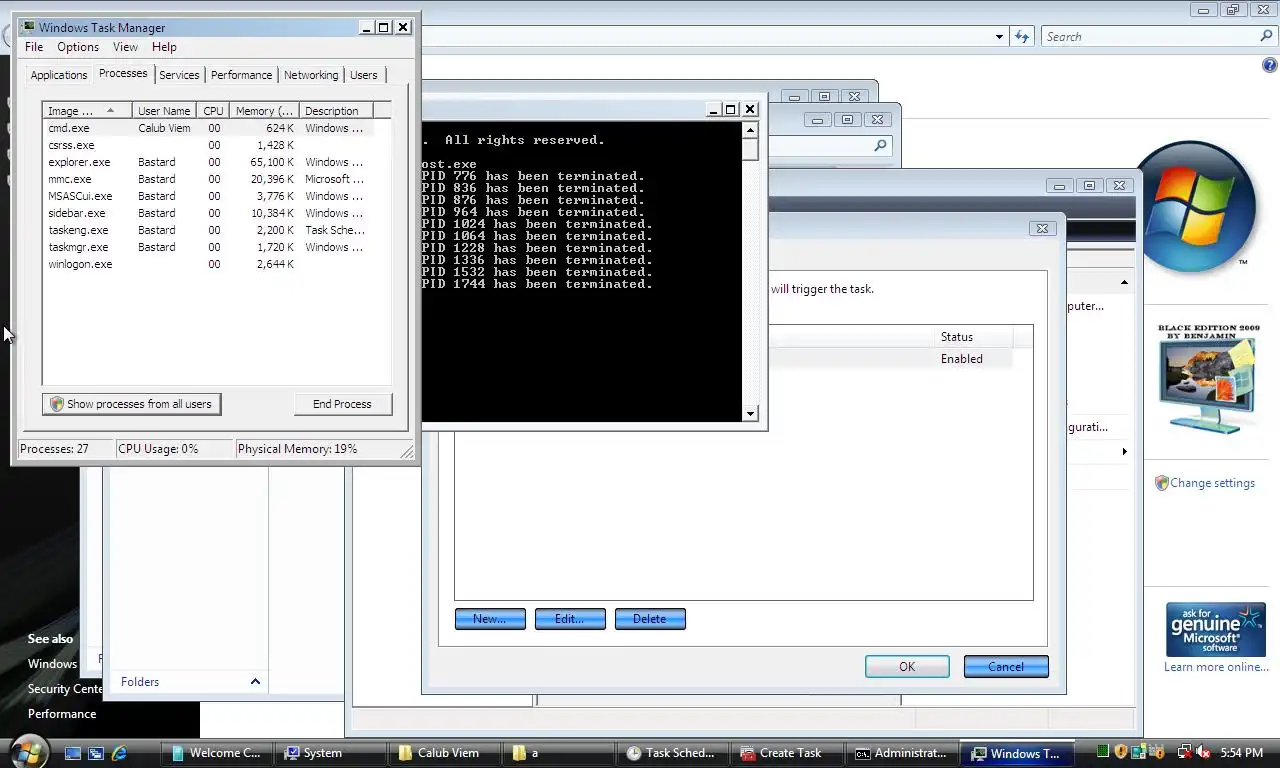Select the sidebar.exe process row
The height and width of the screenshot is (768, 1280).
[208, 213]
